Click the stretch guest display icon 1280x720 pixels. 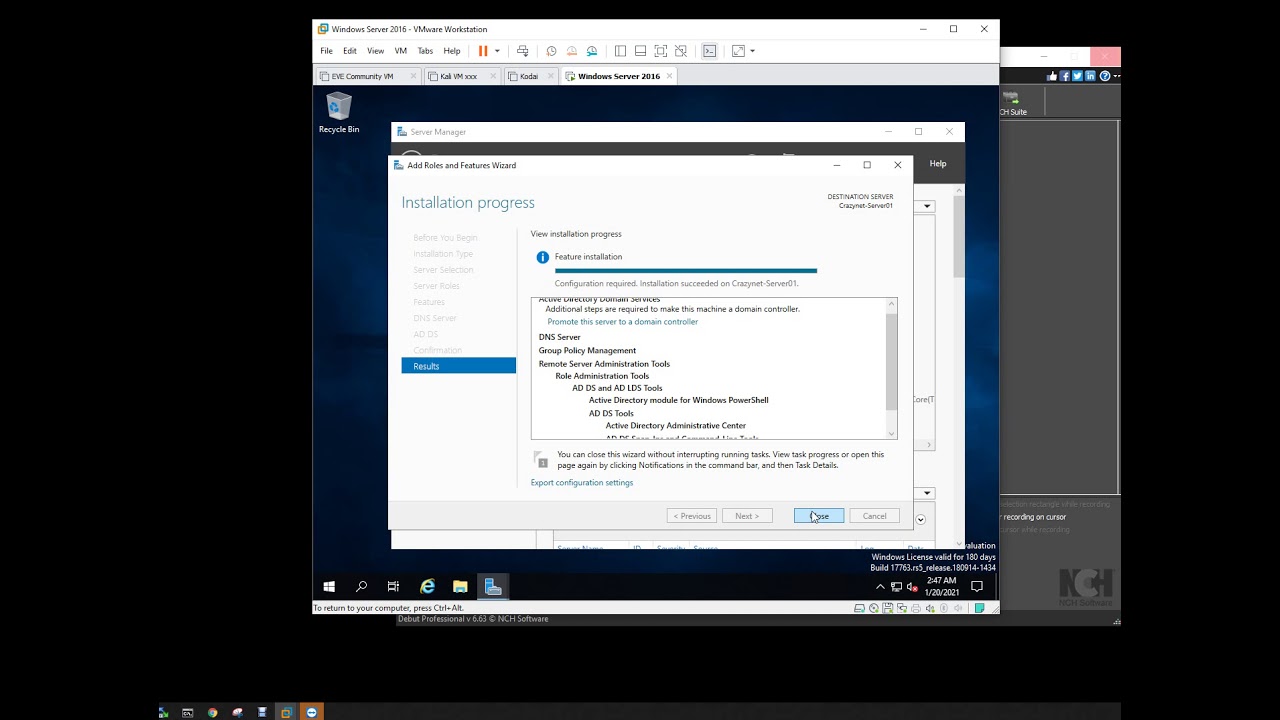tap(738, 51)
